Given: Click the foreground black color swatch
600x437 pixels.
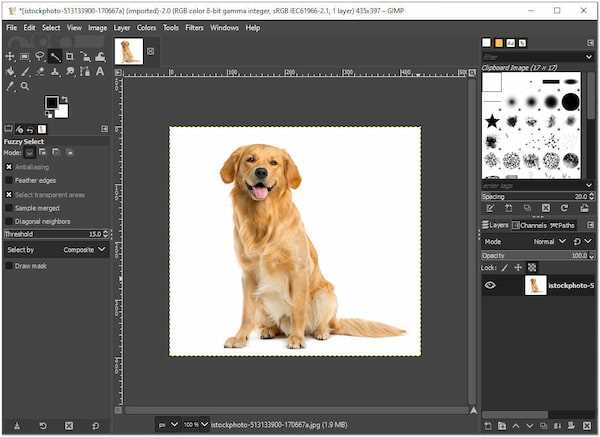Looking at the screenshot, I should pos(51,103).
